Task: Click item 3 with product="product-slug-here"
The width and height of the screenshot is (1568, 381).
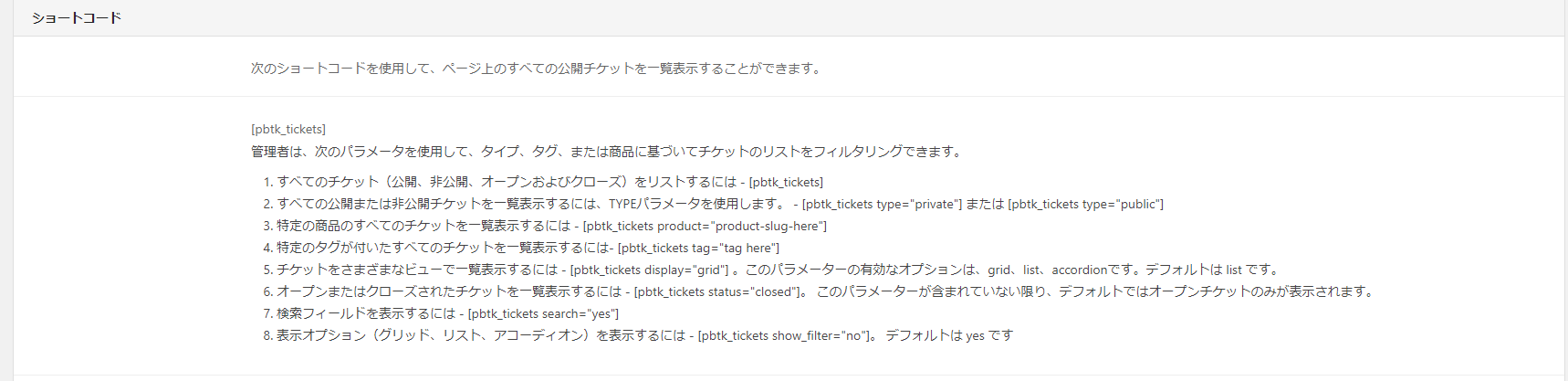Action: (552, 226)
